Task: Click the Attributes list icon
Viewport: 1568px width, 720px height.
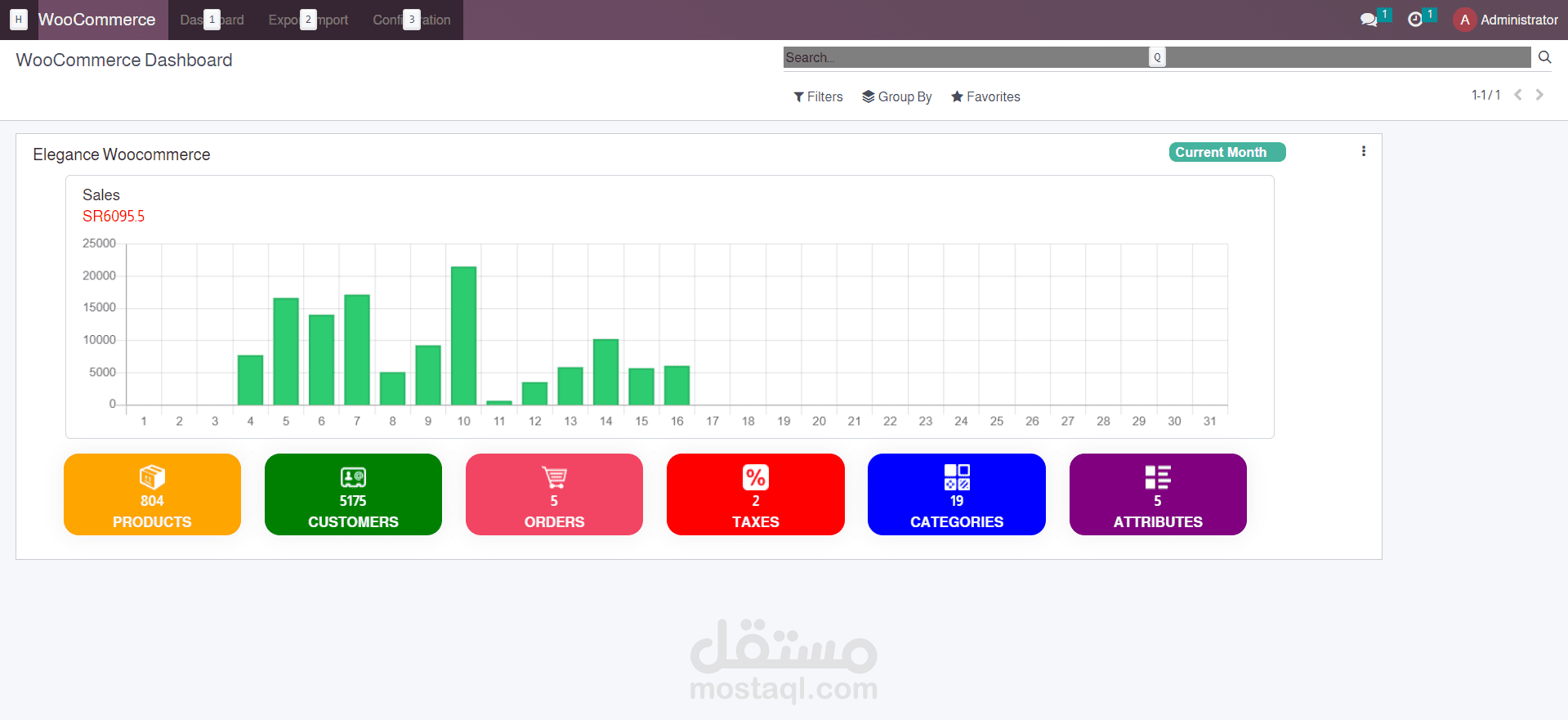Action: pos(1158,476)
